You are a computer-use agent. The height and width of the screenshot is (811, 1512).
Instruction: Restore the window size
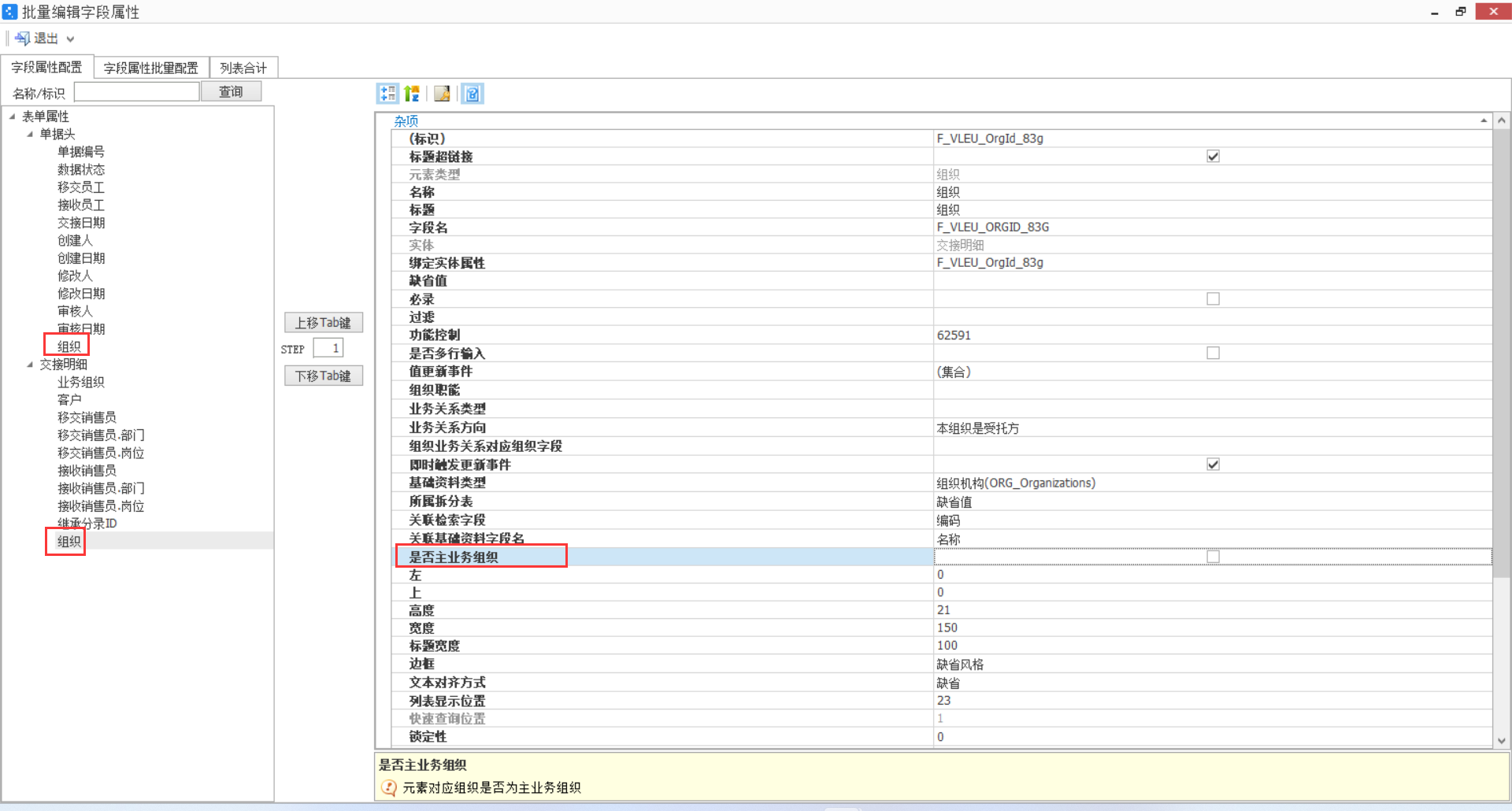(1461, 11)
